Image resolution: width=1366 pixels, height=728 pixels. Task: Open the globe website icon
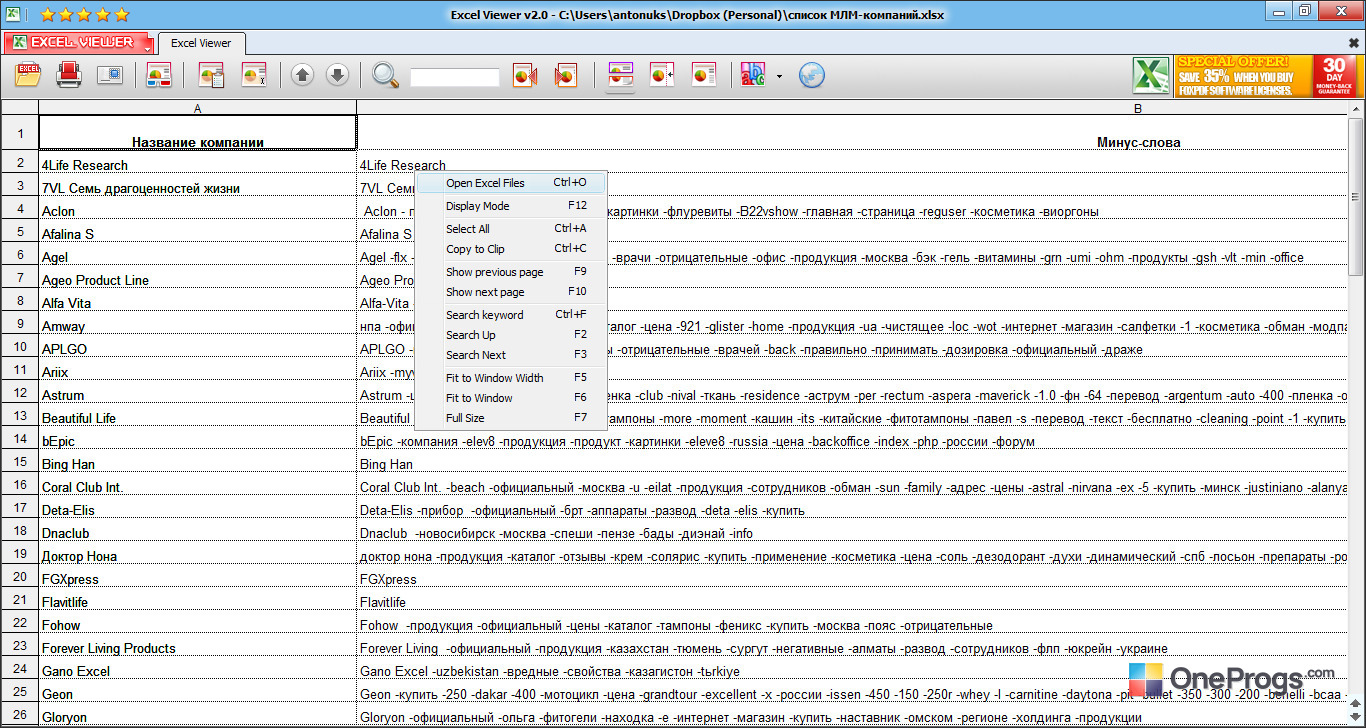click(812, 75)
